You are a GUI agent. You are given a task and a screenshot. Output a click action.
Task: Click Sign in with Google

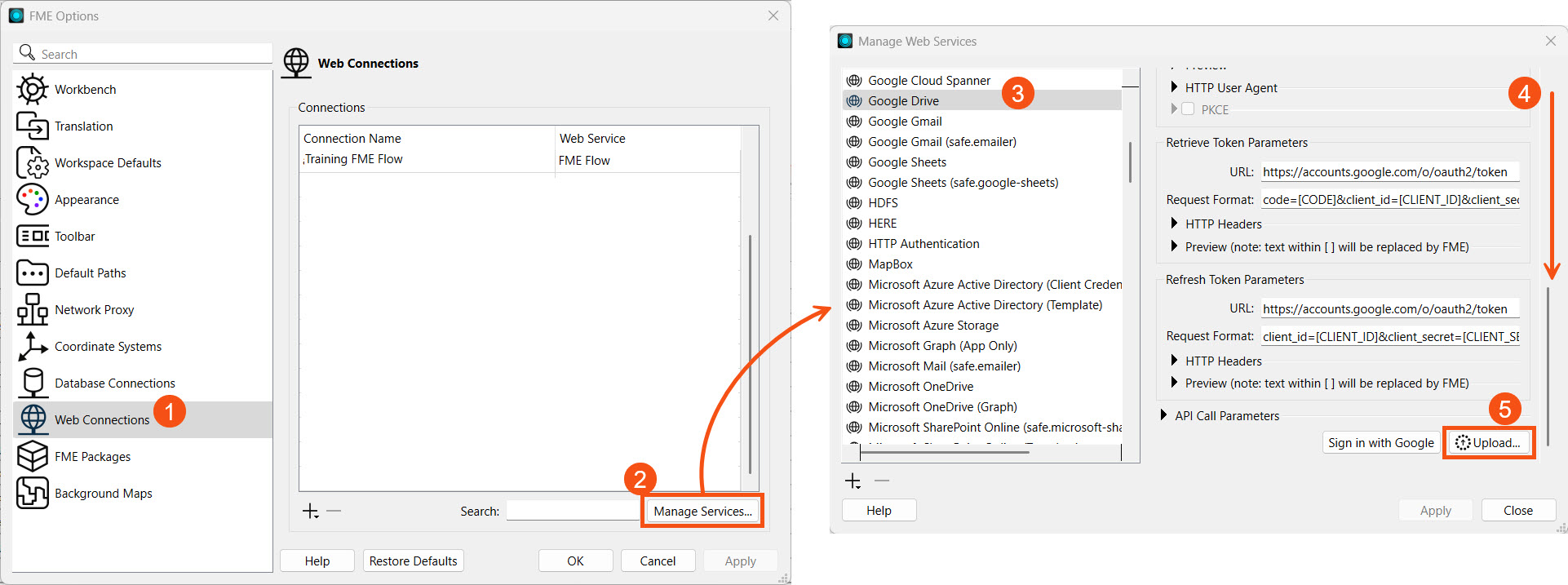click(1380, 442)
